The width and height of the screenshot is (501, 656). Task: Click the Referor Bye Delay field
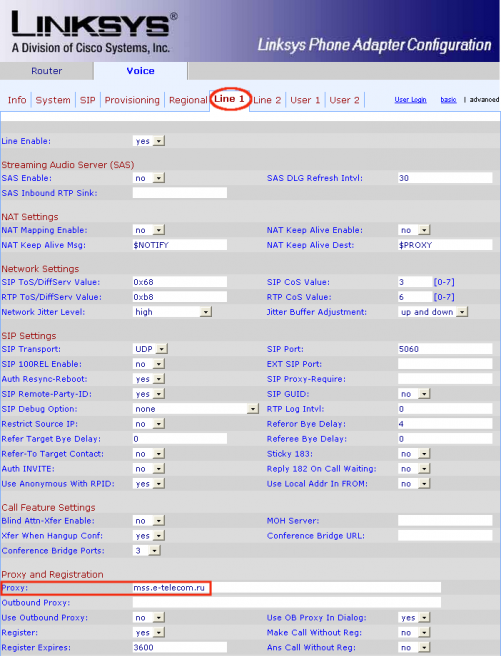[x=445, y=424]
